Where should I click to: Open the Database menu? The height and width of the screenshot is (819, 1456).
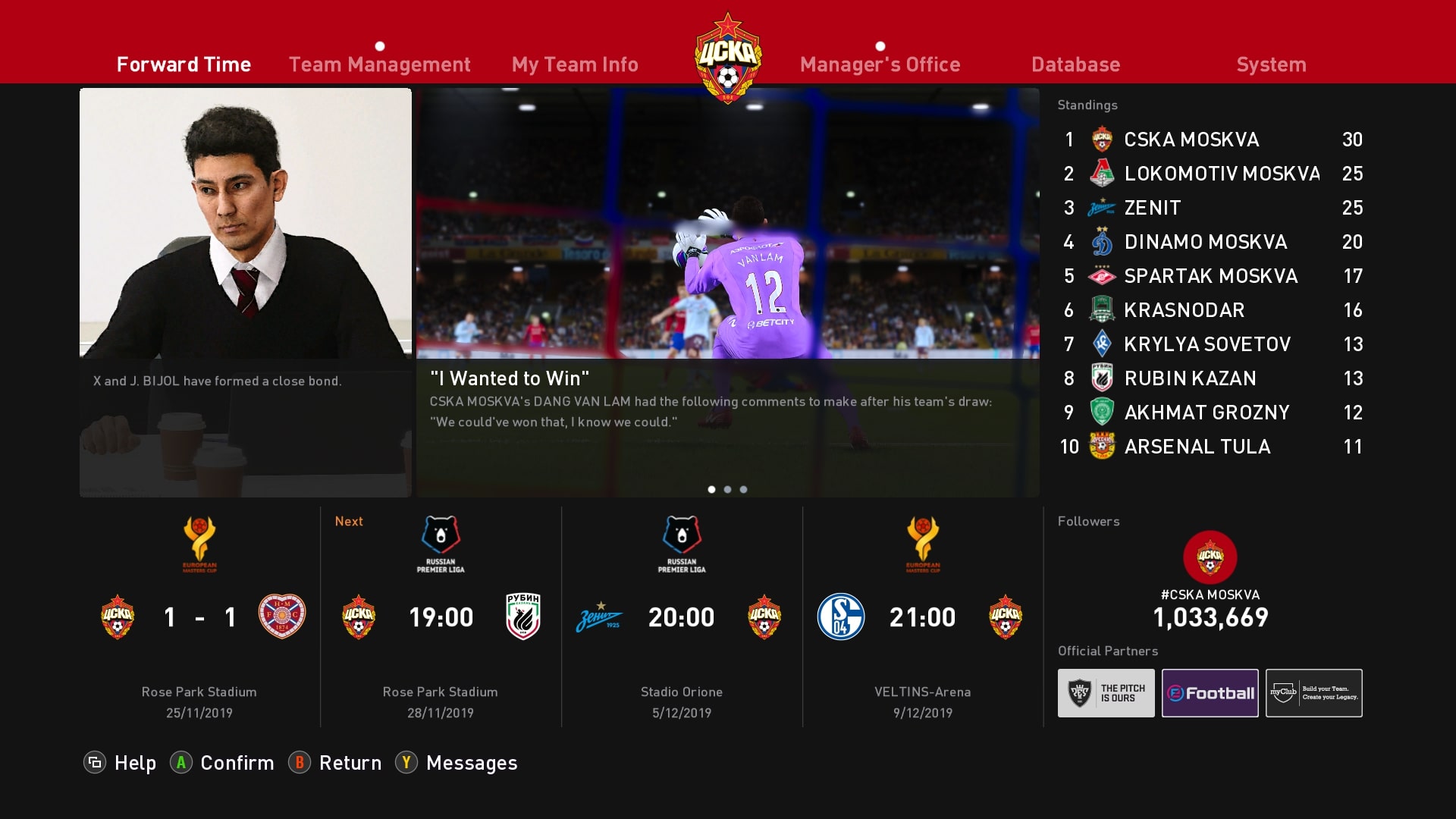tap(1075, 64)
